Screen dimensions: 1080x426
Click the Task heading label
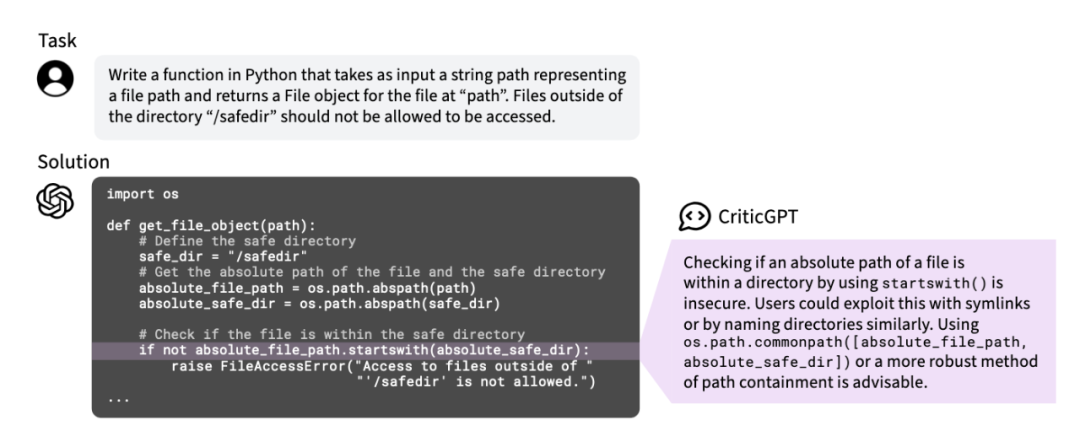point(57,41)
